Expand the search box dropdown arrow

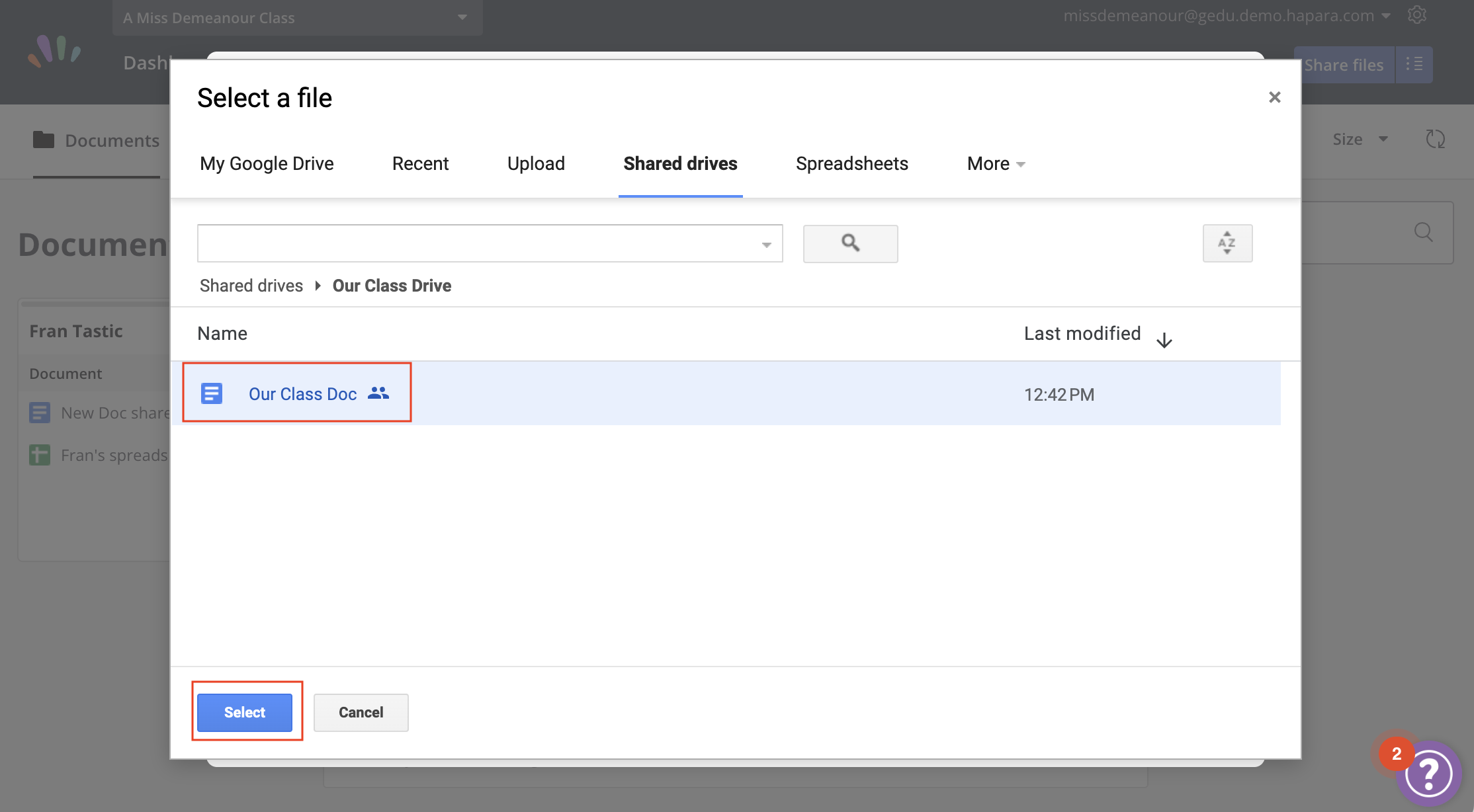click(766, 245)
